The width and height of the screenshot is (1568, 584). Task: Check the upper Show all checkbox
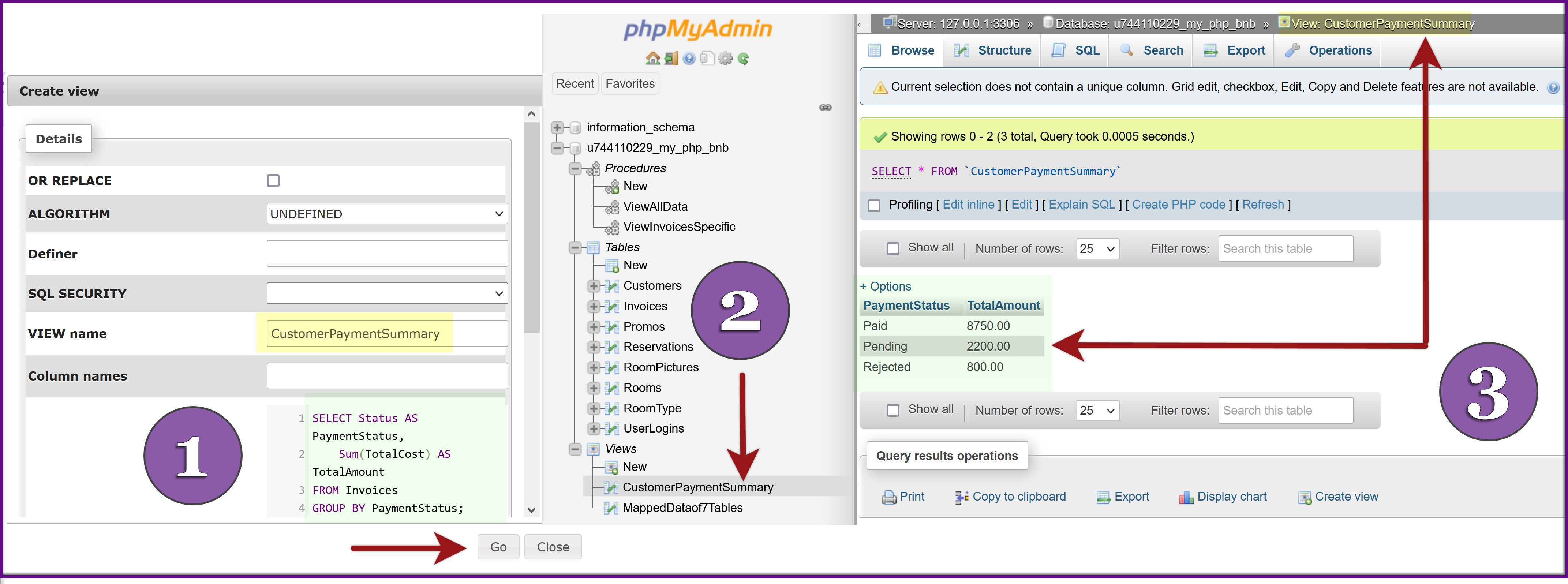click(x=893, y=248)
